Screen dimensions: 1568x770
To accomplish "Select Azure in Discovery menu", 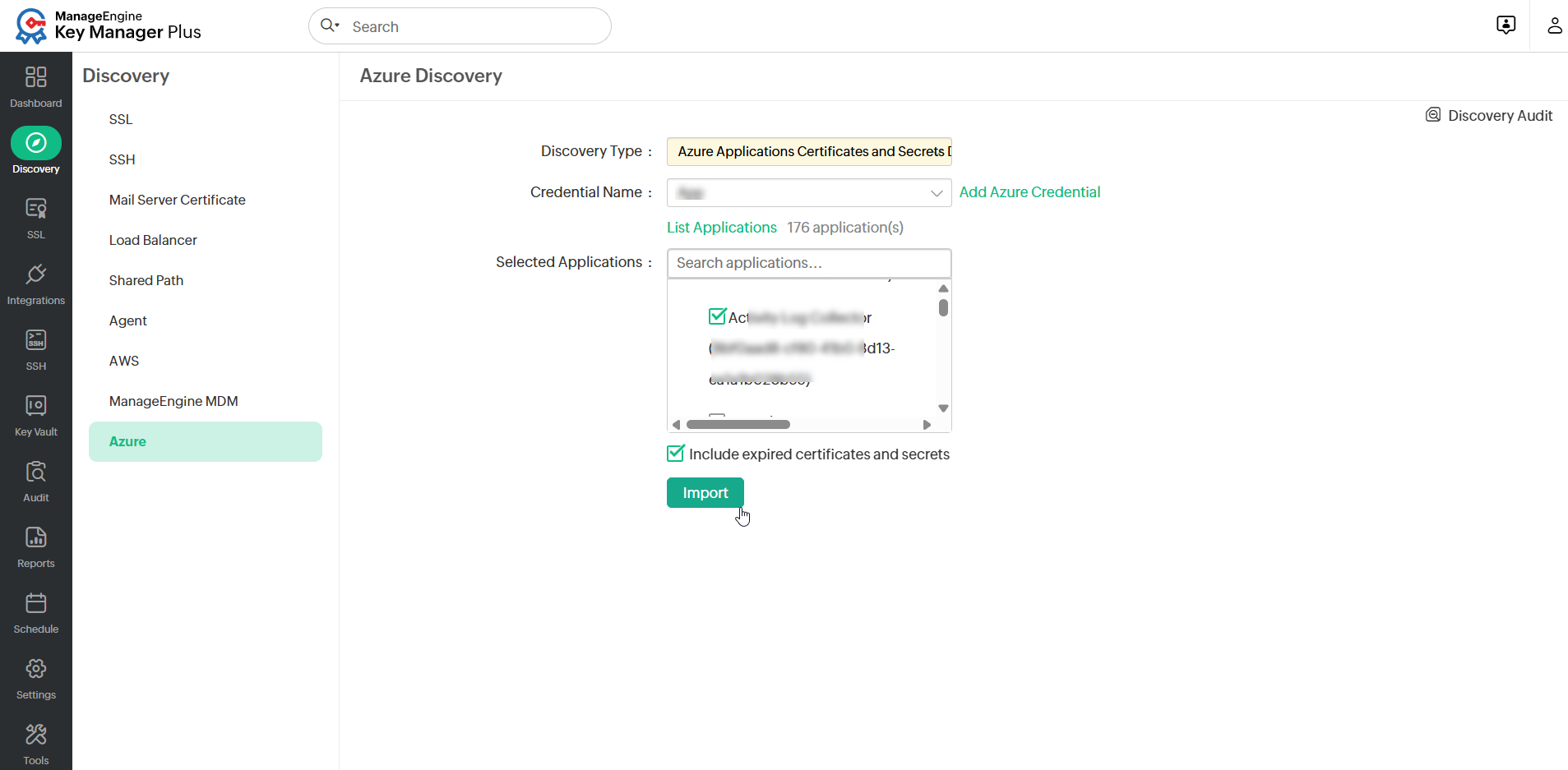I will click(x=206, y=441).
